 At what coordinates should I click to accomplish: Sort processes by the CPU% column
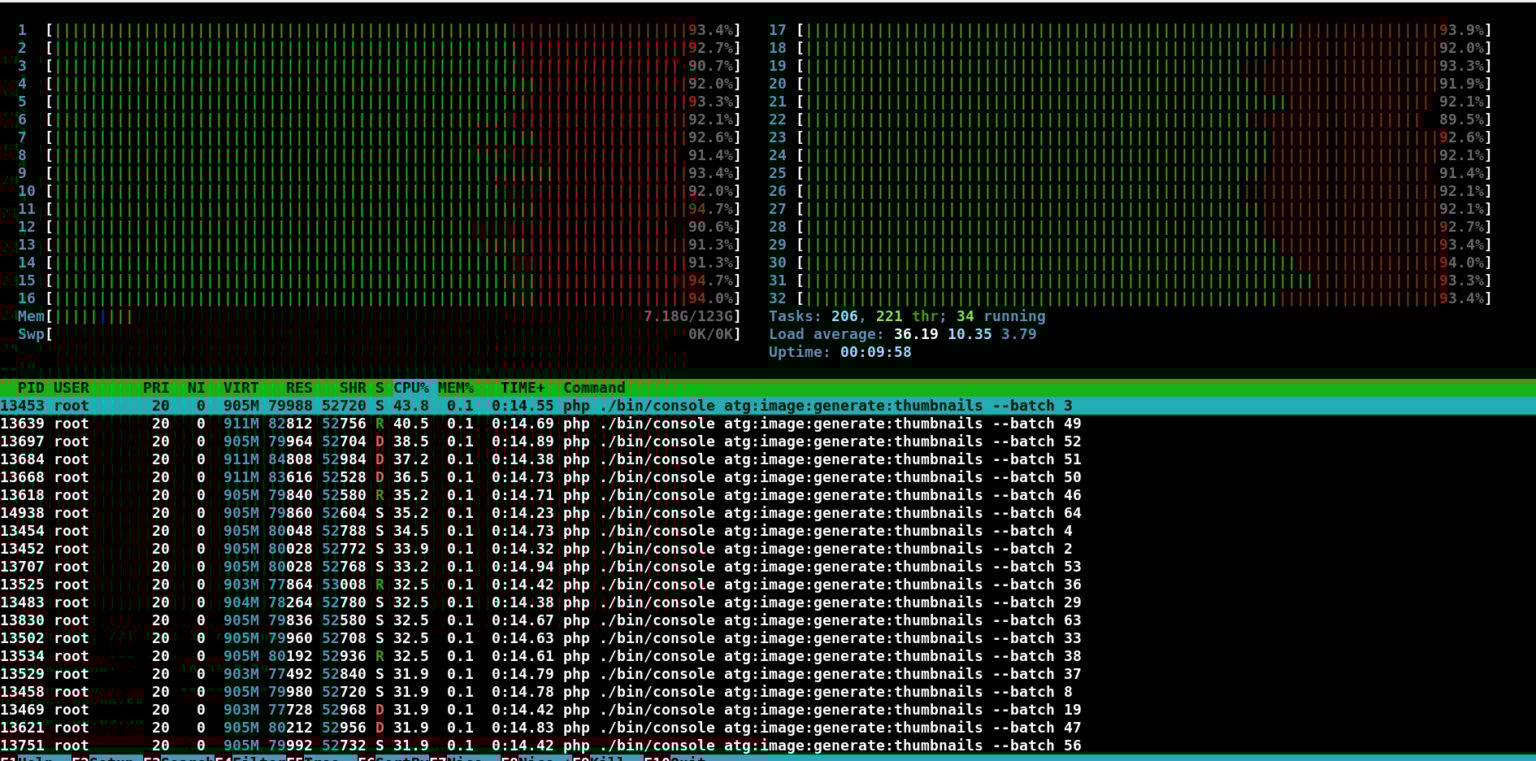coord(409,388)
